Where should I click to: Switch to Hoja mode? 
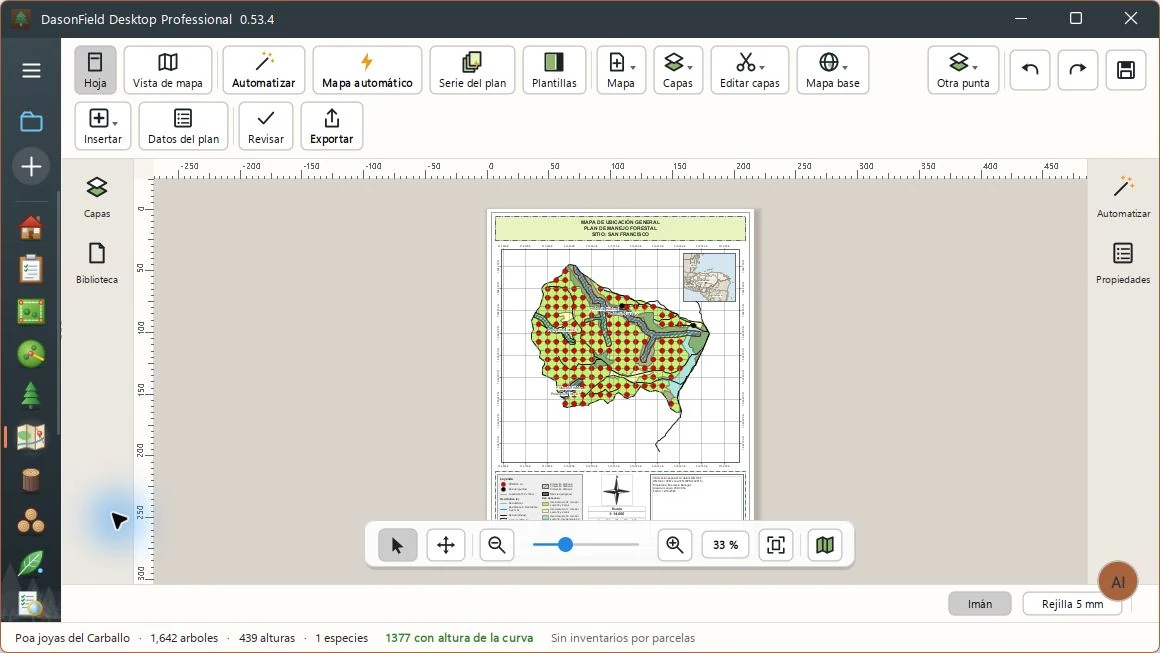[95, 70]
